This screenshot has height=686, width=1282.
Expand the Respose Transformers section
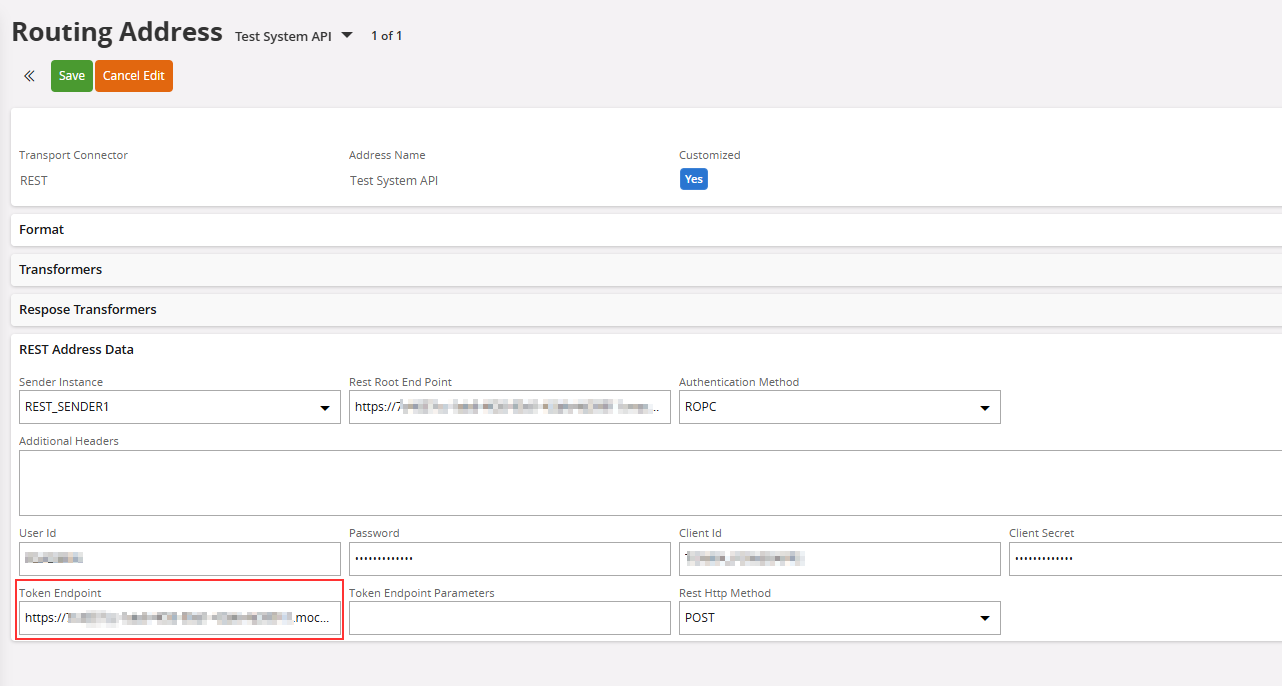tap(88, 310)
